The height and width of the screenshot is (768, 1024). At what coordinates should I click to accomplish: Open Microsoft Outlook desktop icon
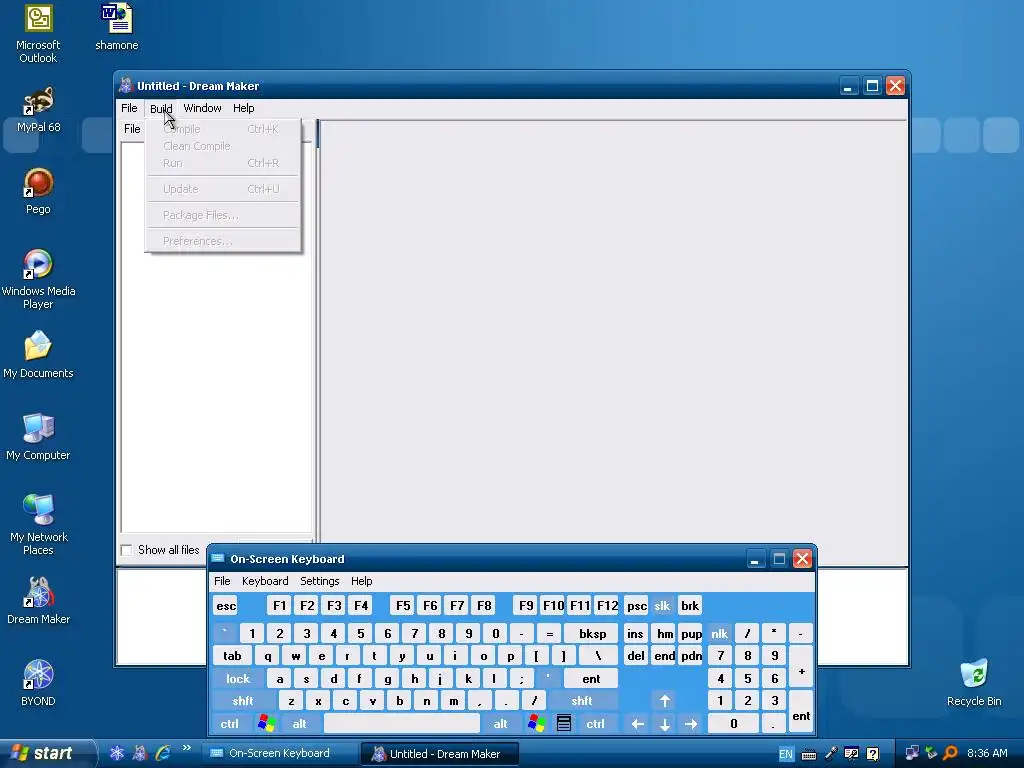[38, 33]
